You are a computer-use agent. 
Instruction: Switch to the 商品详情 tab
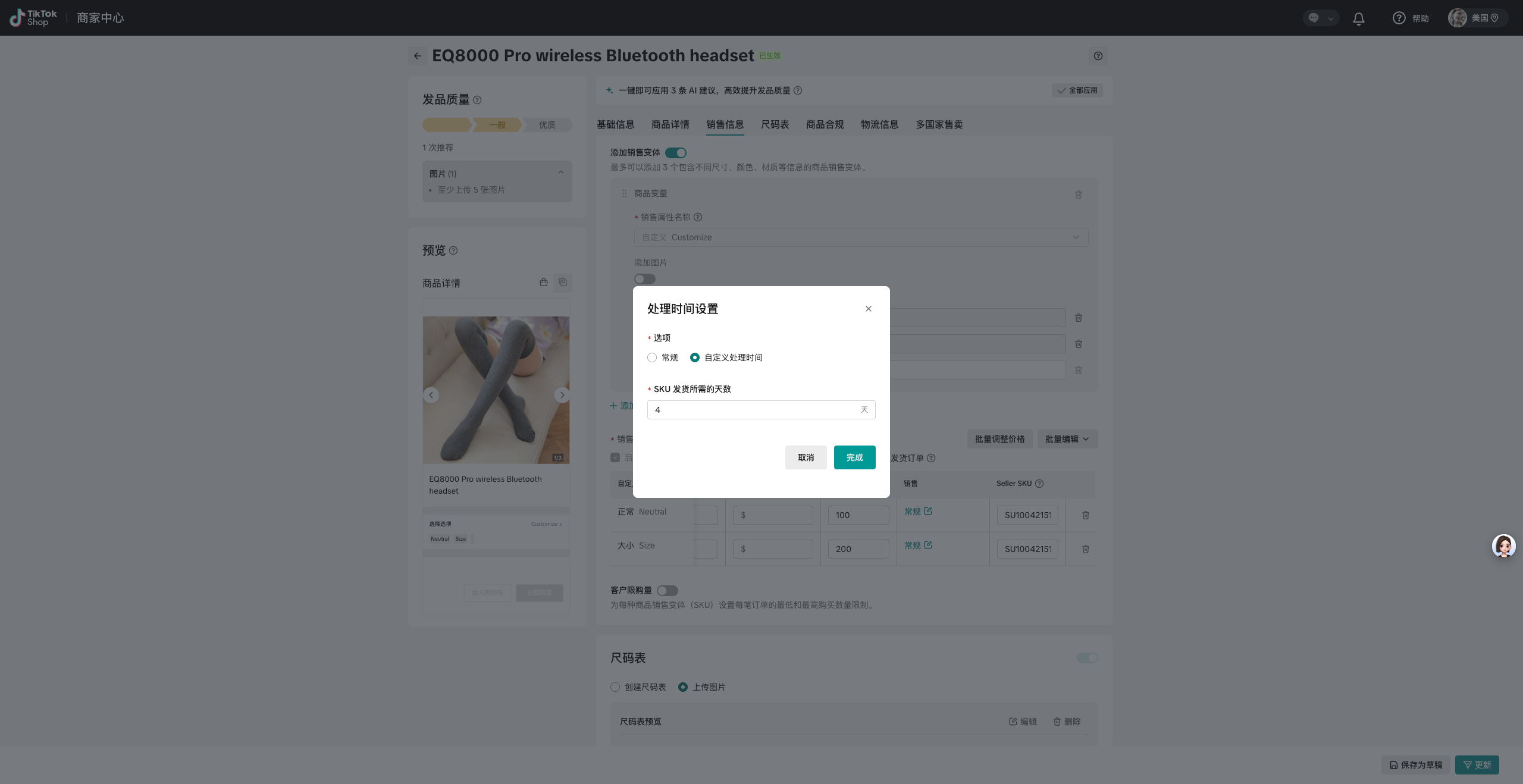click(670, 124)
